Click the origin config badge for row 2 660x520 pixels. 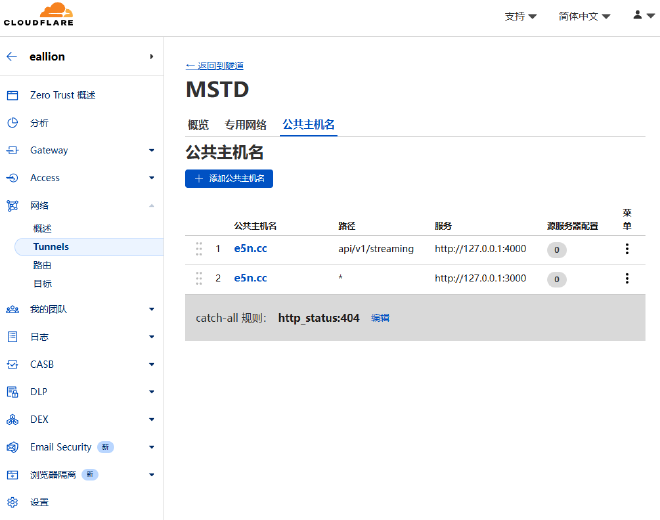tap(556, 280)
